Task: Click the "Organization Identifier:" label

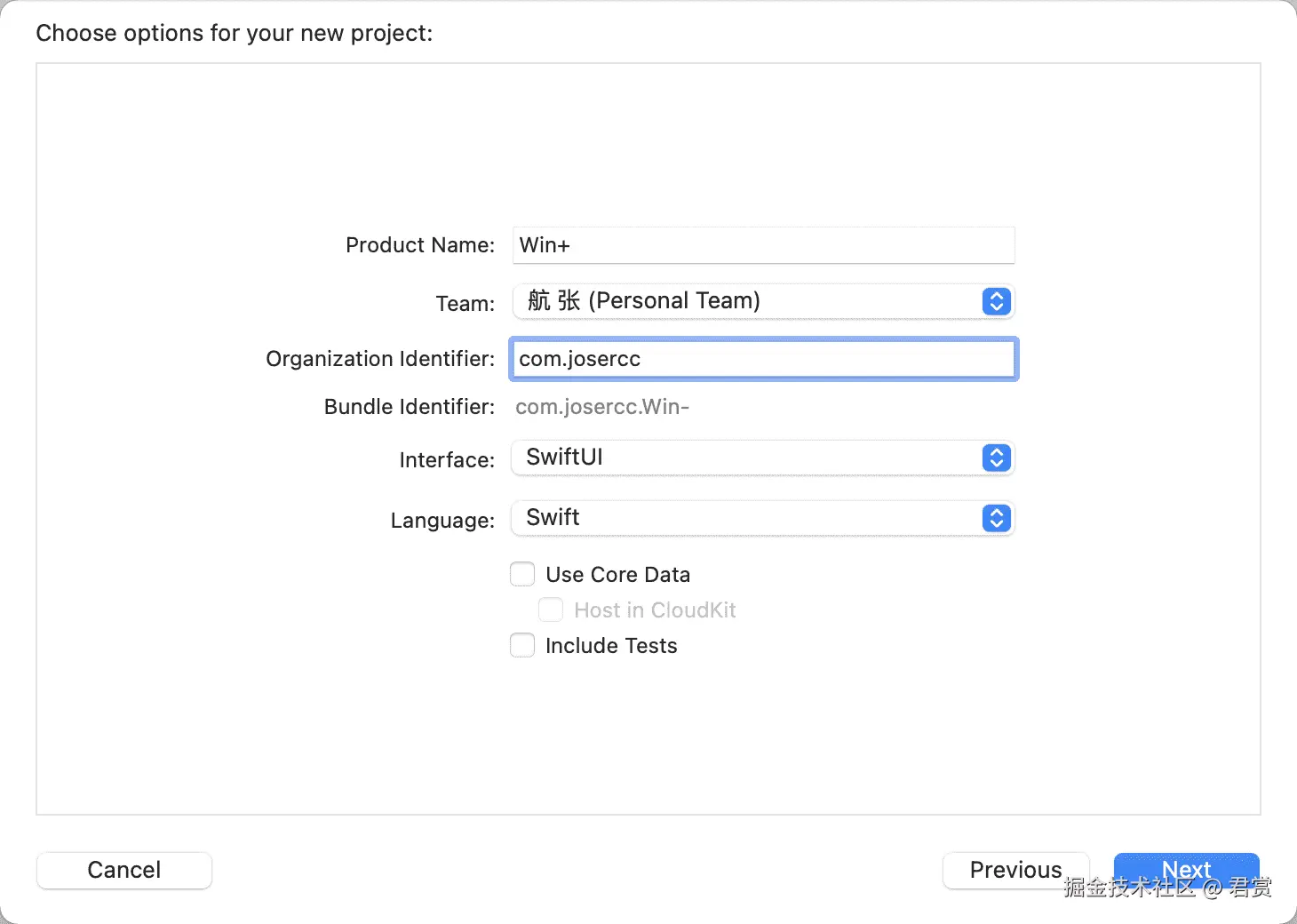Action: click(x=380, y=359)
